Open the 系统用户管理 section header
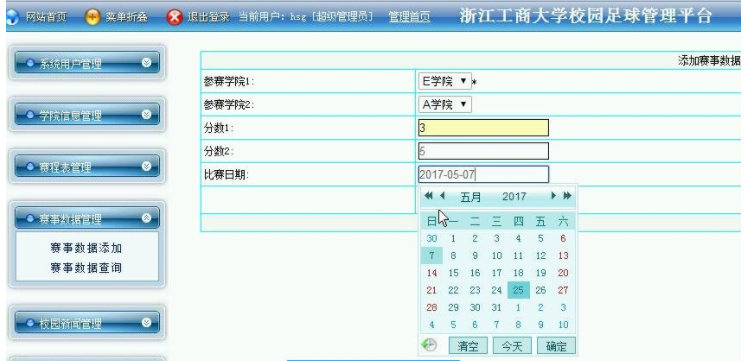Image resolution: width=756 pixels, height=361 pixels. pos(87,63)
